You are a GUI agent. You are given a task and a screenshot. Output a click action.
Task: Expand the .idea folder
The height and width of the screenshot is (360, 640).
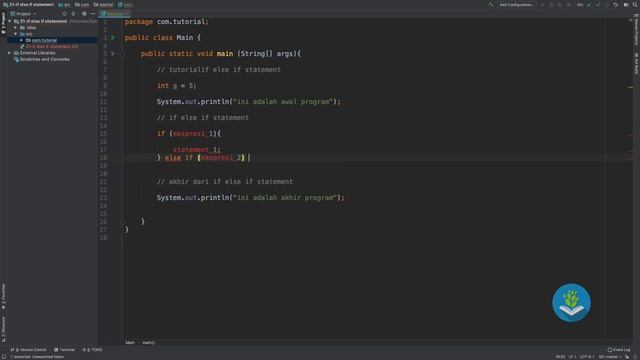click(x=16, y=27)
